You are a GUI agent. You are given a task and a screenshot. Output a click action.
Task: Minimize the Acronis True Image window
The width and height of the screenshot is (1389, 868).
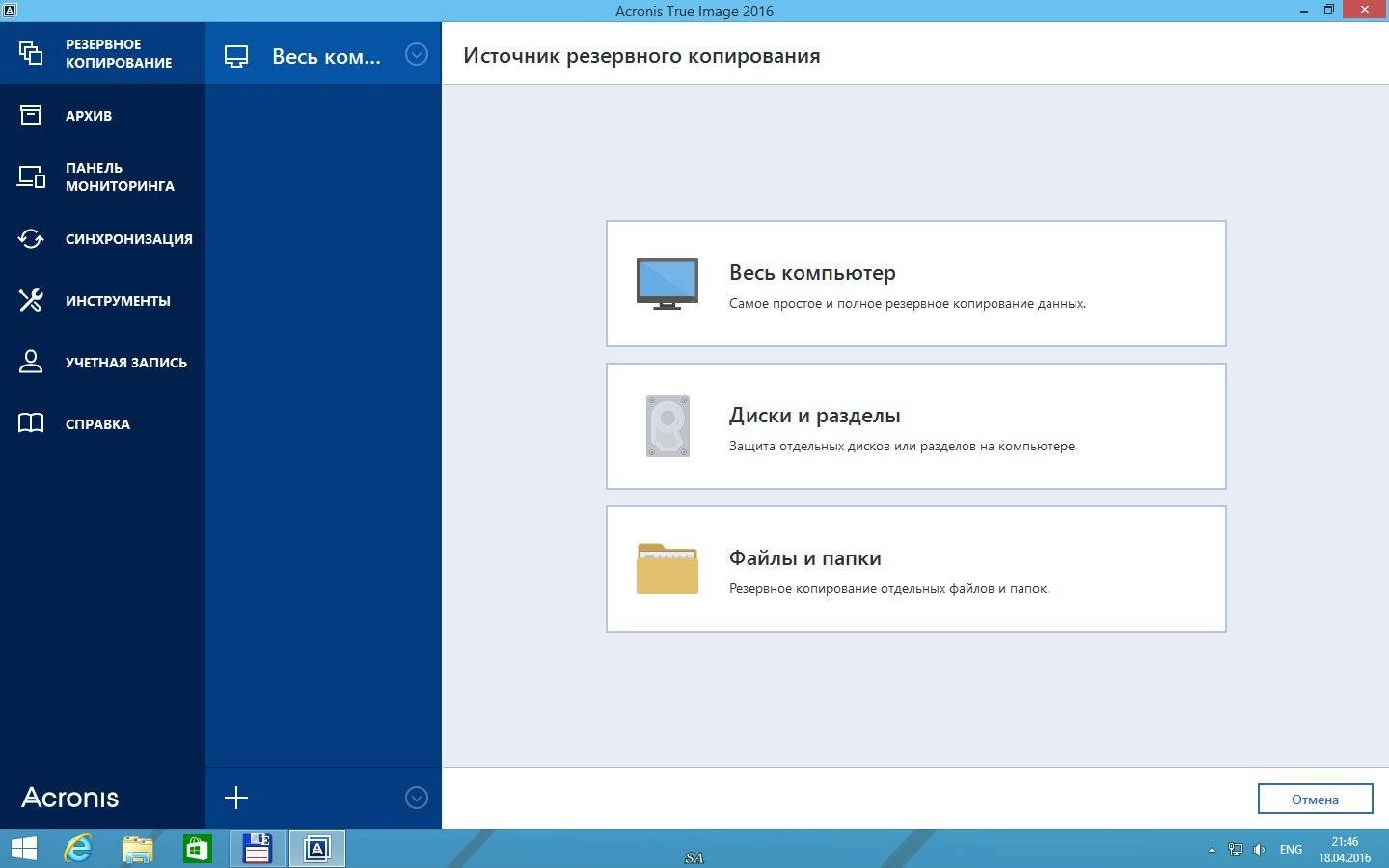tap(1304, 10)
